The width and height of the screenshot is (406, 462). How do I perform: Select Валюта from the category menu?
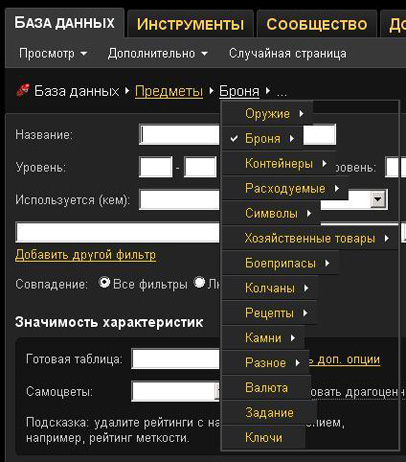pyautogui.click(x=266, y=387)
